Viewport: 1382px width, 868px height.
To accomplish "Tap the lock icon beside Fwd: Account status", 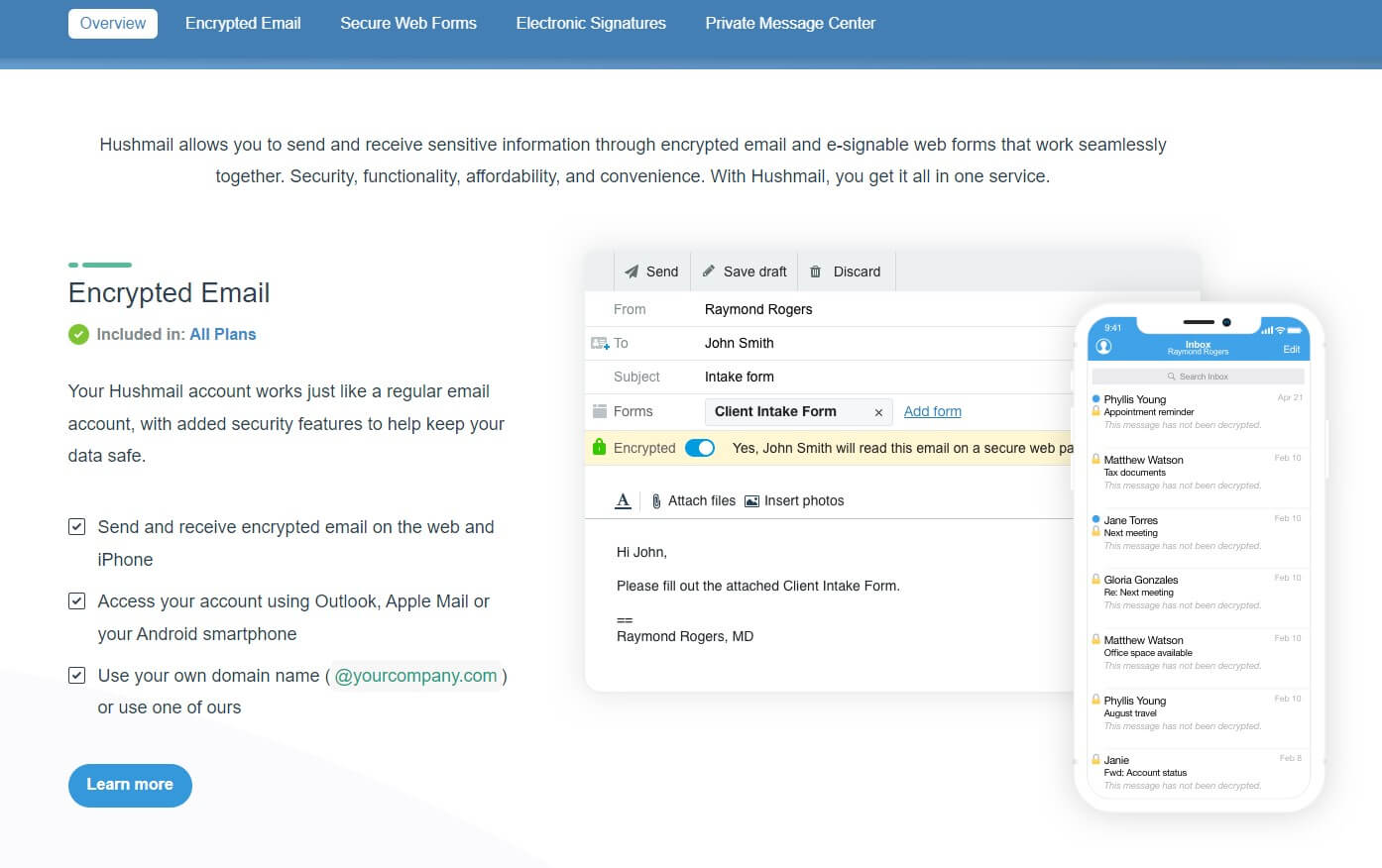I will tap(1095, 759).
